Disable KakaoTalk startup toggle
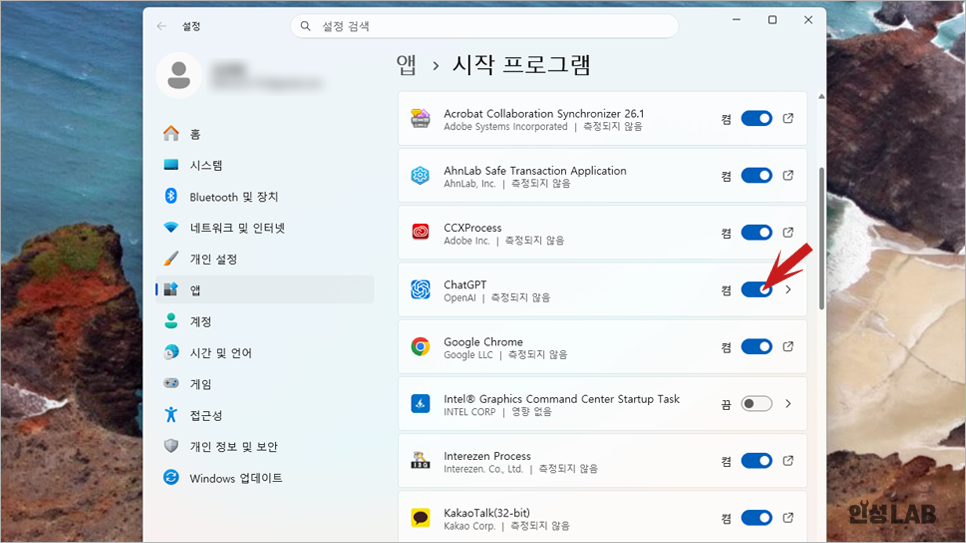Screen dimensions: 966x543 [x=757, y=518]
